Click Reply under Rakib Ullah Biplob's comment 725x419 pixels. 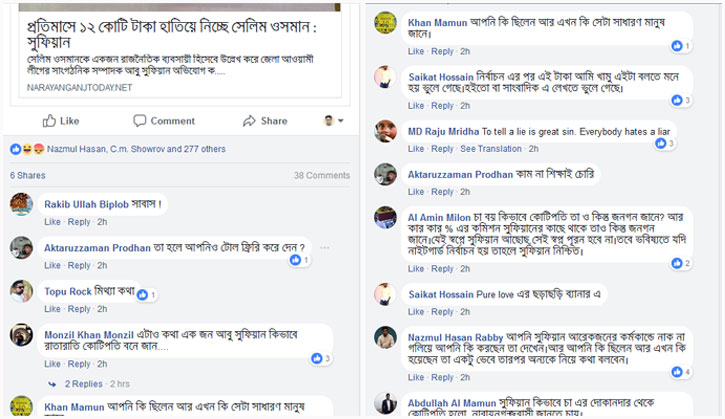click(79, 222)
